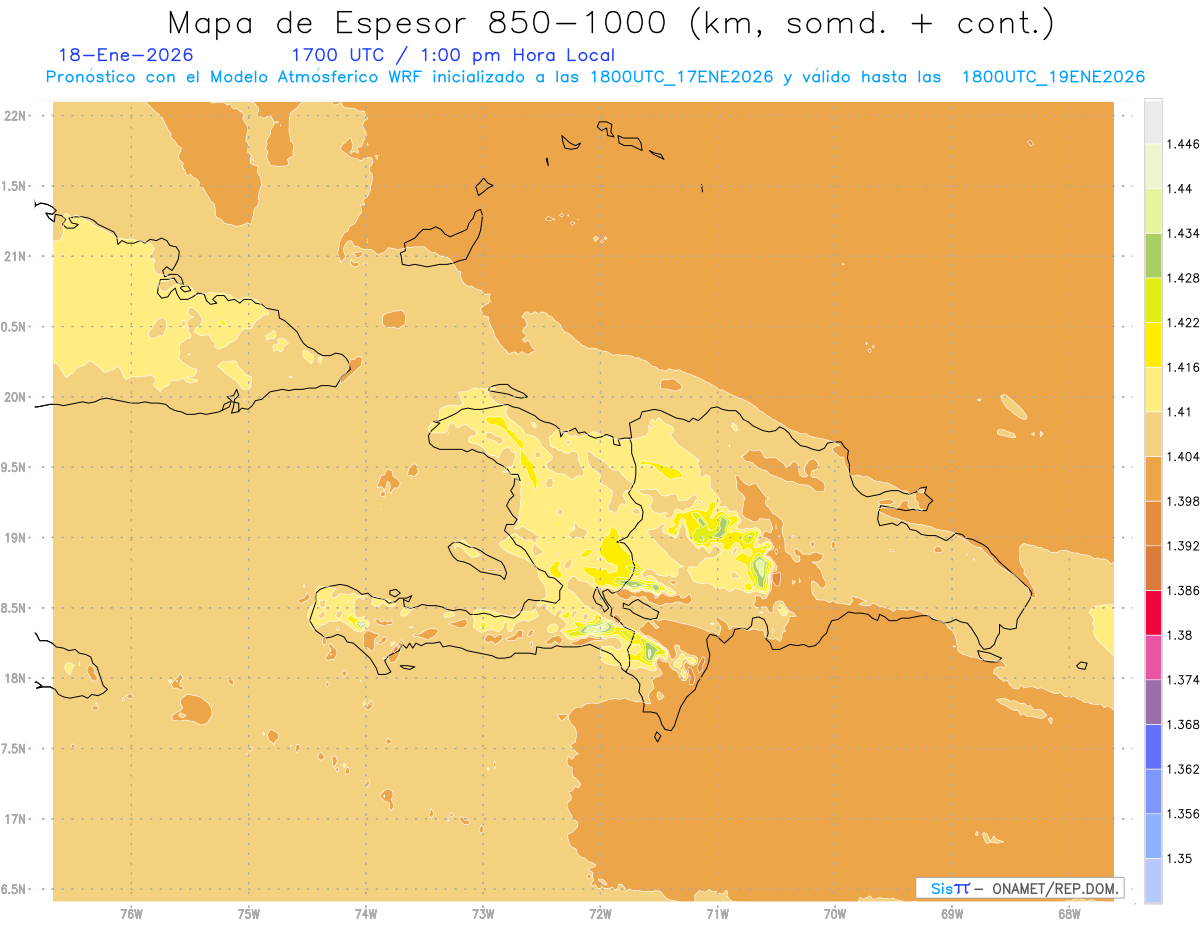Click the legend value 1.362
Viewport: 1200px width, 927px height.
[1182, 769]
